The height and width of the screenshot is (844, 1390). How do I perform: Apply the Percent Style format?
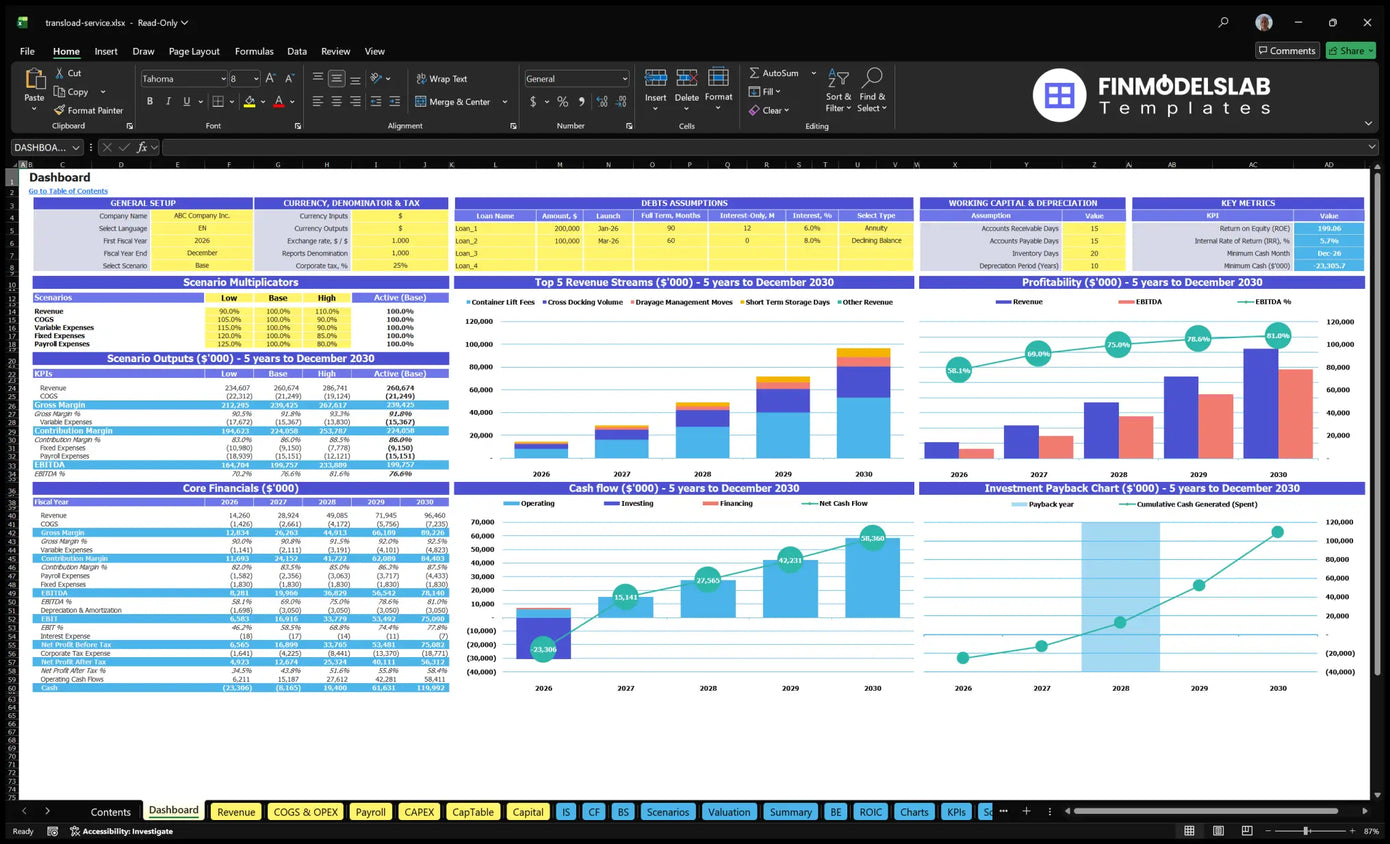563,101
